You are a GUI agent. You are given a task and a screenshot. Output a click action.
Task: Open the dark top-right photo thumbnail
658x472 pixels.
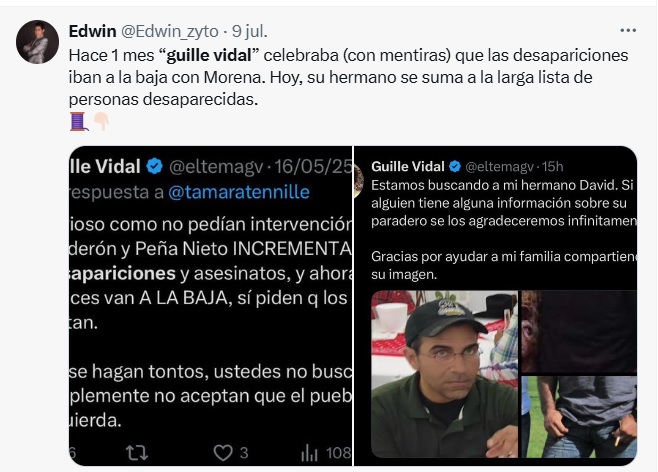point(579,331)
